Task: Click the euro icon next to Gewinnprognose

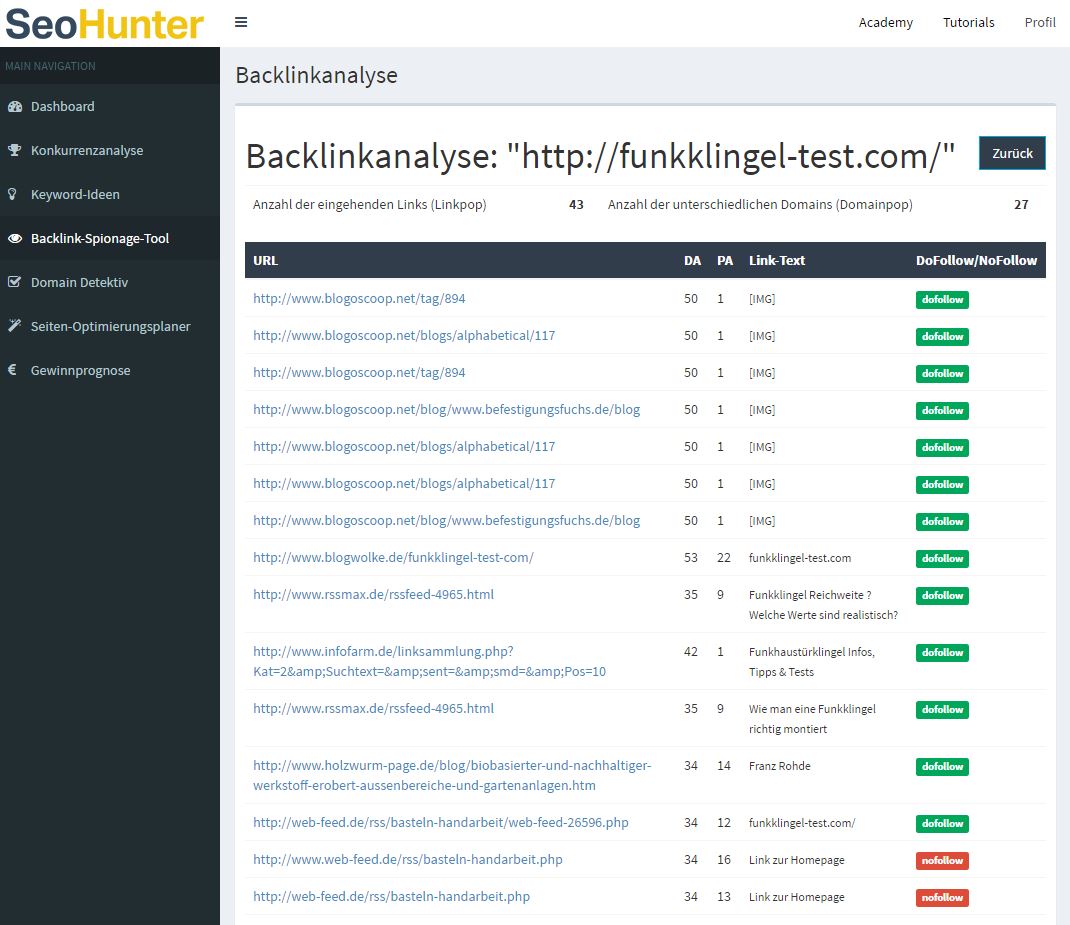Action: tap(12, 370)
